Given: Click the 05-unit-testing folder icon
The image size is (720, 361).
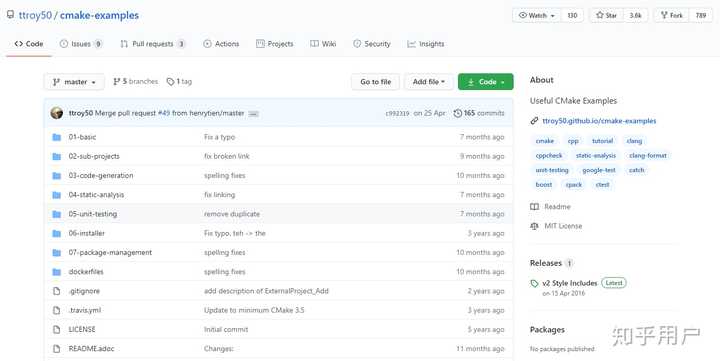Looking at the screenshot, I should 56,214.
